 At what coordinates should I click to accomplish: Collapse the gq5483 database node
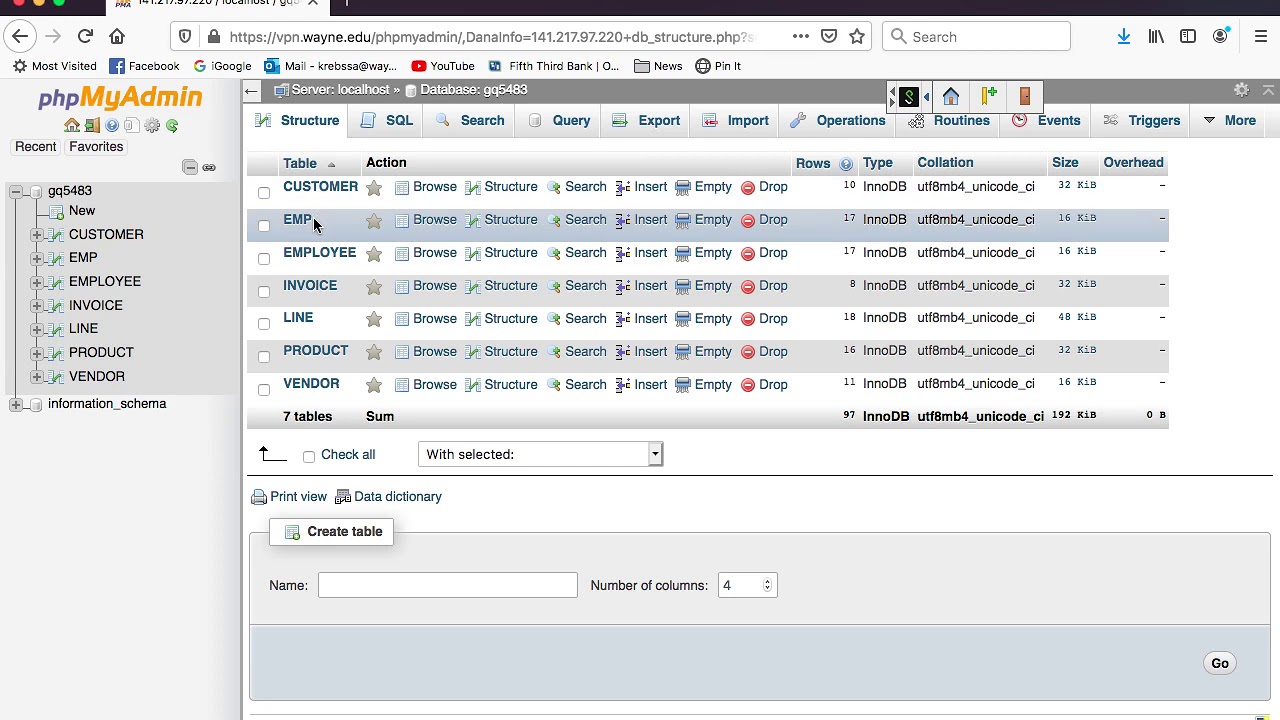[x=16, y=191]
